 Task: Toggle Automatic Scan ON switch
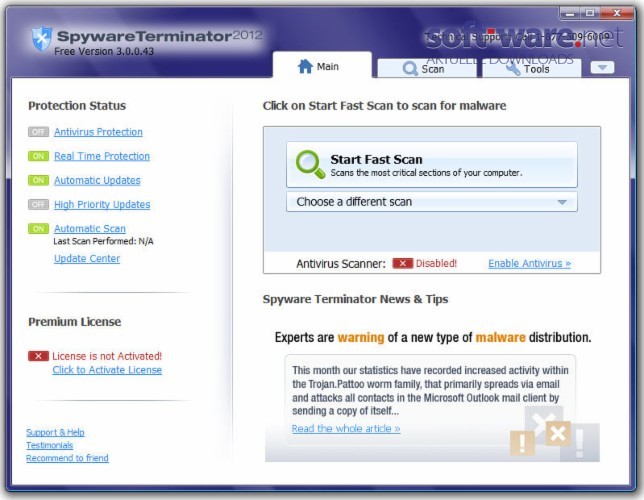click(39, 228)
